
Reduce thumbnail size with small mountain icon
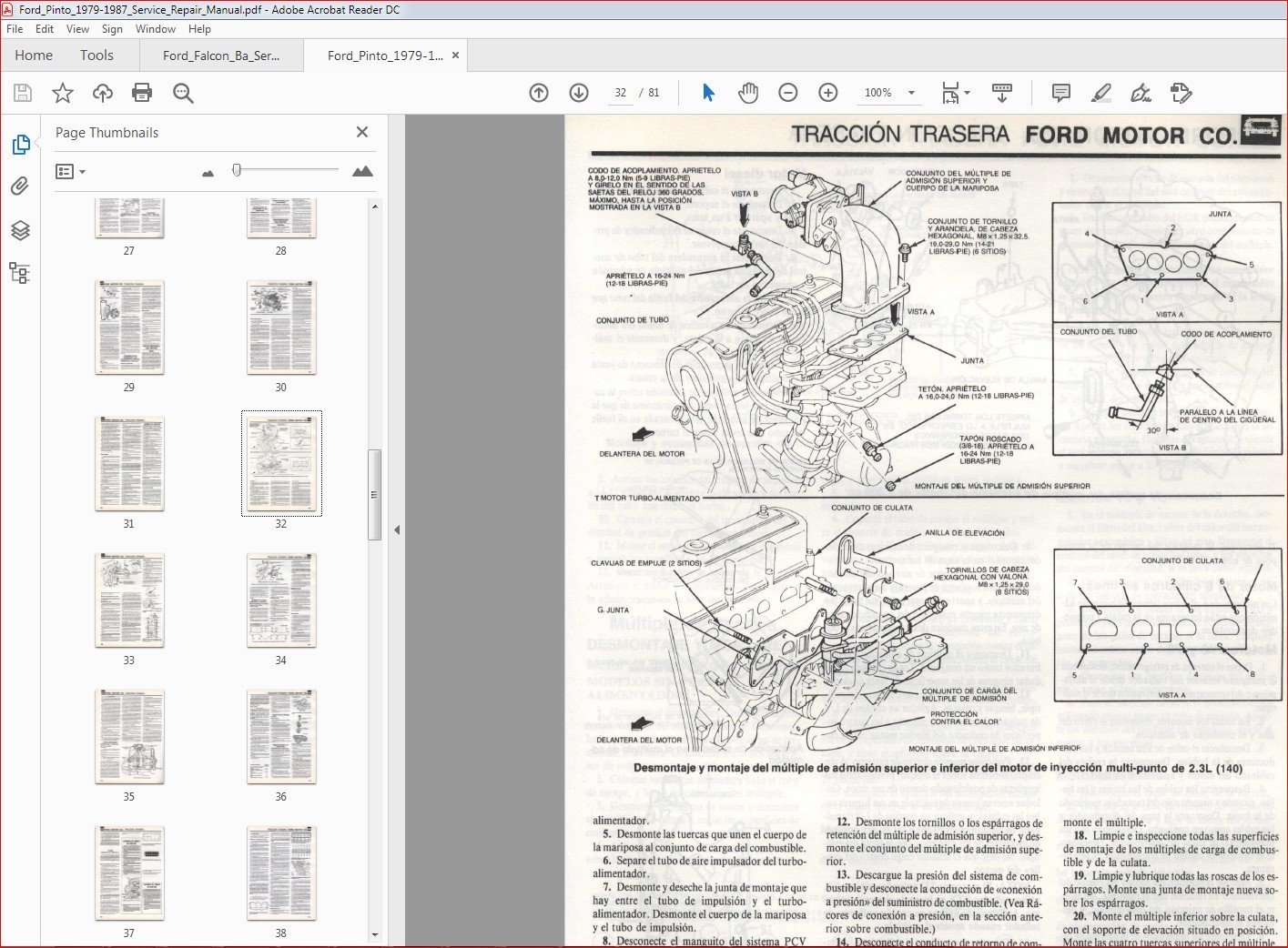tap(208, 173)
